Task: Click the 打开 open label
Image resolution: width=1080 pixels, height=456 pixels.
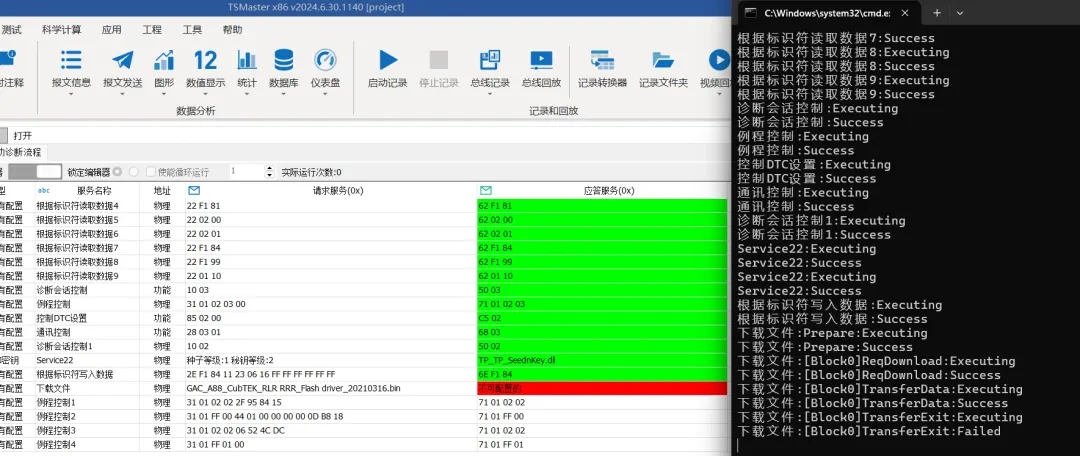Action: [x=23, y=136]
